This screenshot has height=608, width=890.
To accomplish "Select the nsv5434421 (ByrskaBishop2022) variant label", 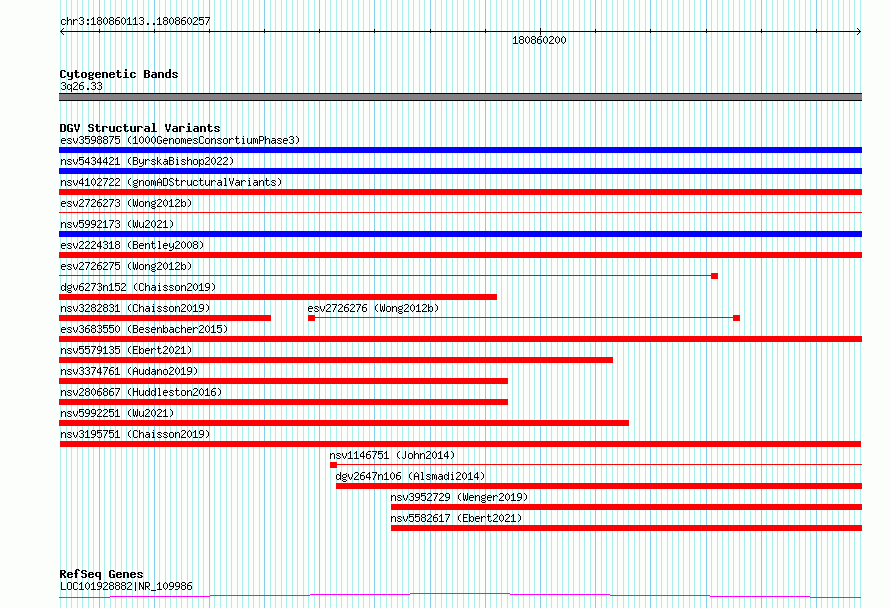I will 147,161.
